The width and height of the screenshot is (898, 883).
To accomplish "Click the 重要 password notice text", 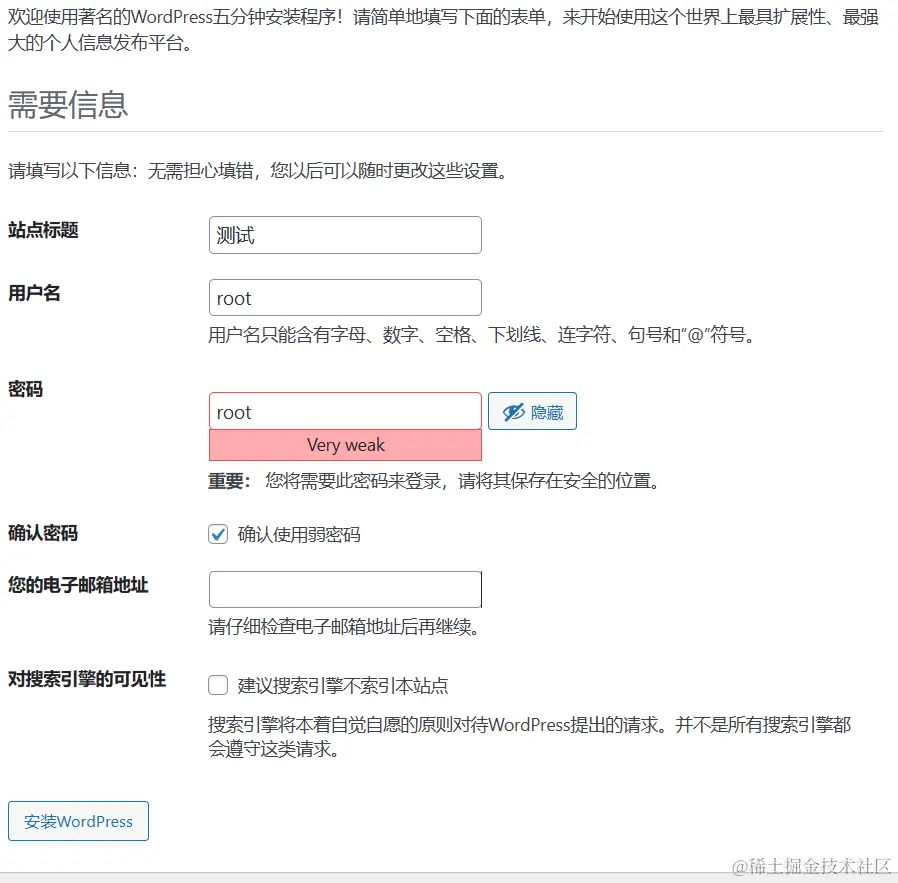I will [x=434, y=481].
